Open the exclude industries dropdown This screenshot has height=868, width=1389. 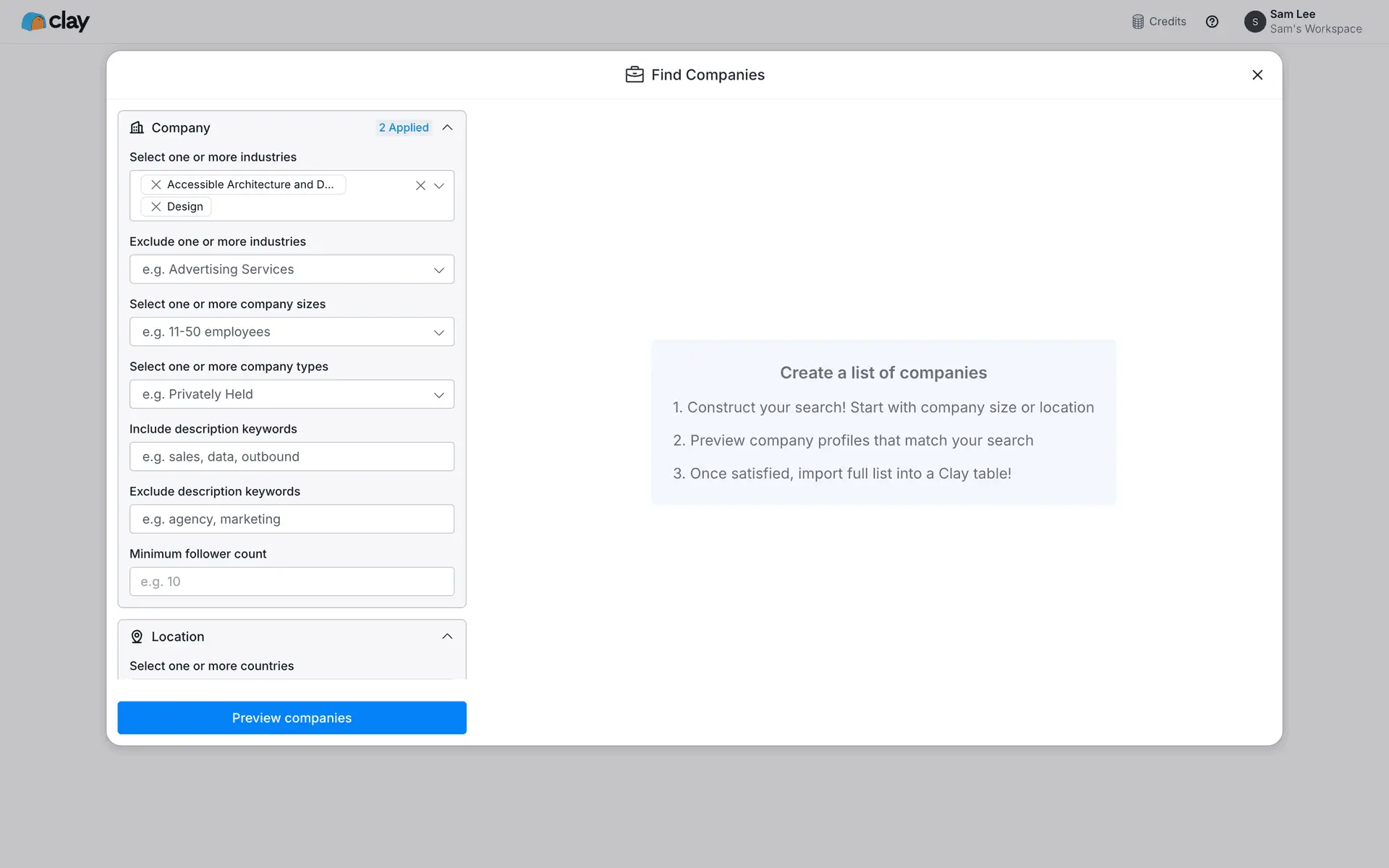(292, 269)
